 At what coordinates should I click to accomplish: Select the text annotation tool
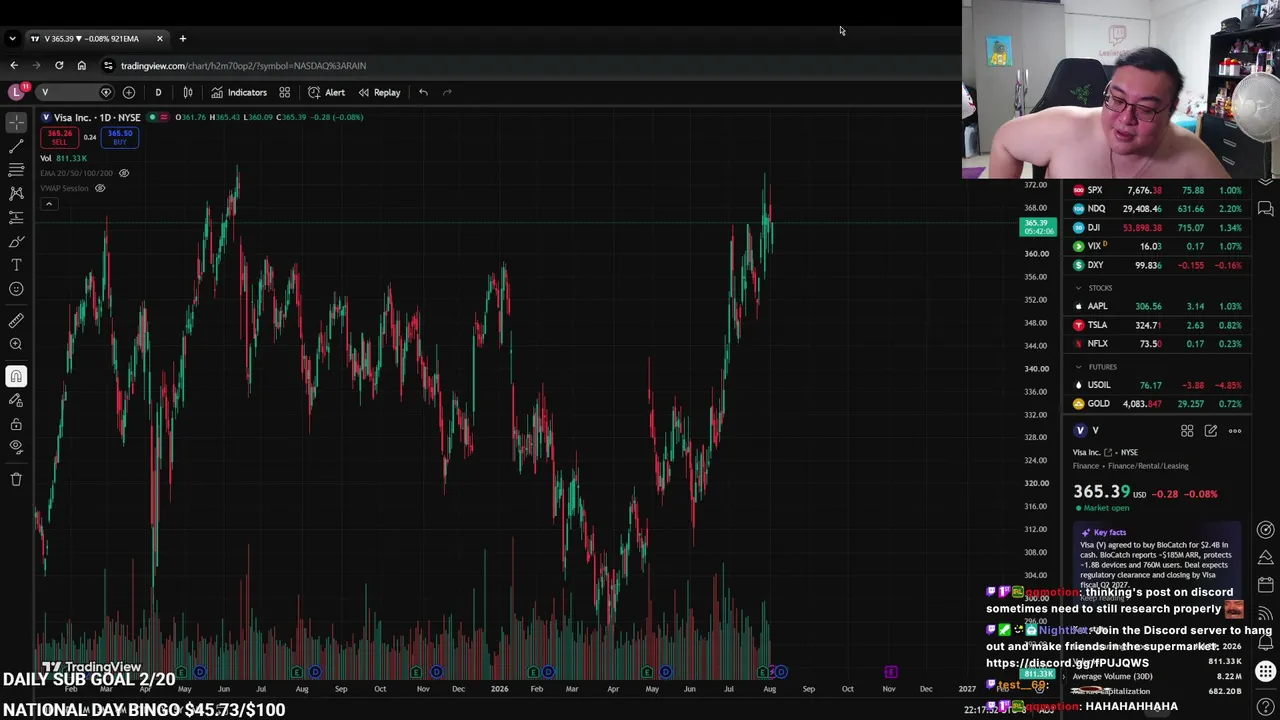[x=16, y=265]
